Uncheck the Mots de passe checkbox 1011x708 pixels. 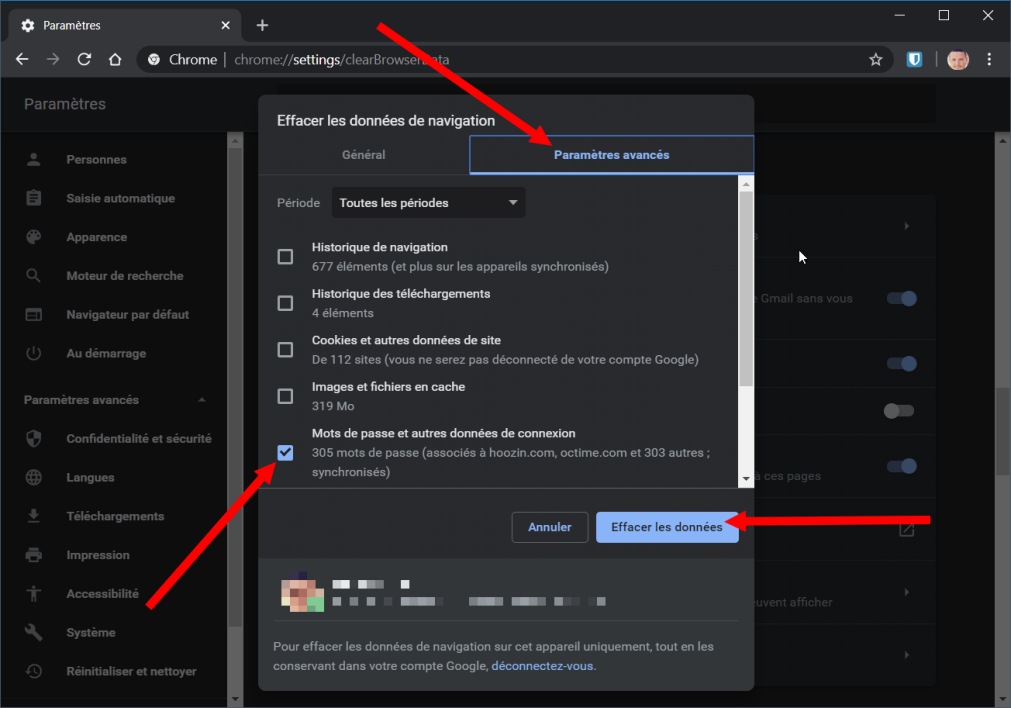(x=285, y=452)
